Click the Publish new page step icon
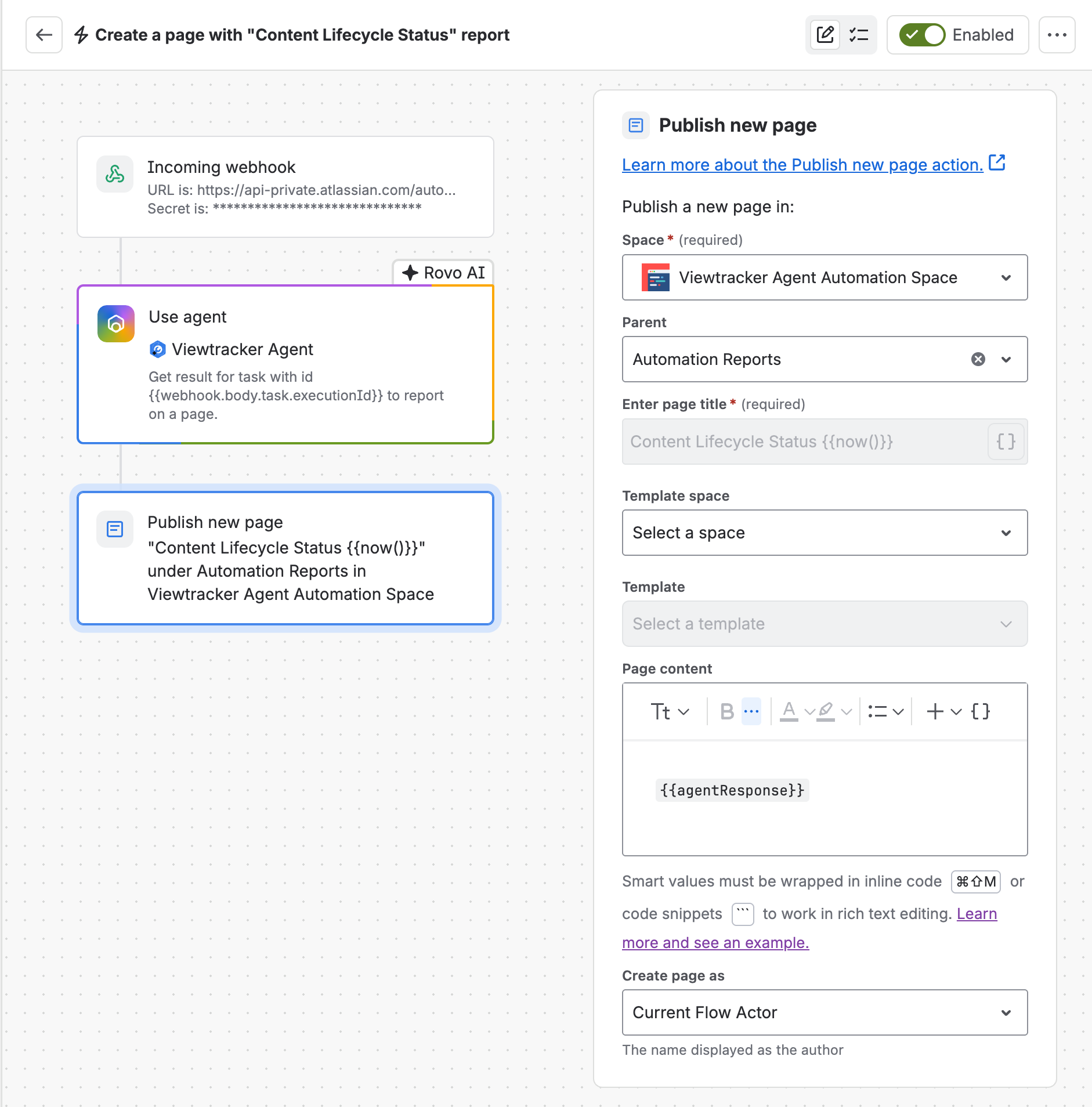The width and height of the screenshot is (1092, 1107). click(x=115, y=529)
